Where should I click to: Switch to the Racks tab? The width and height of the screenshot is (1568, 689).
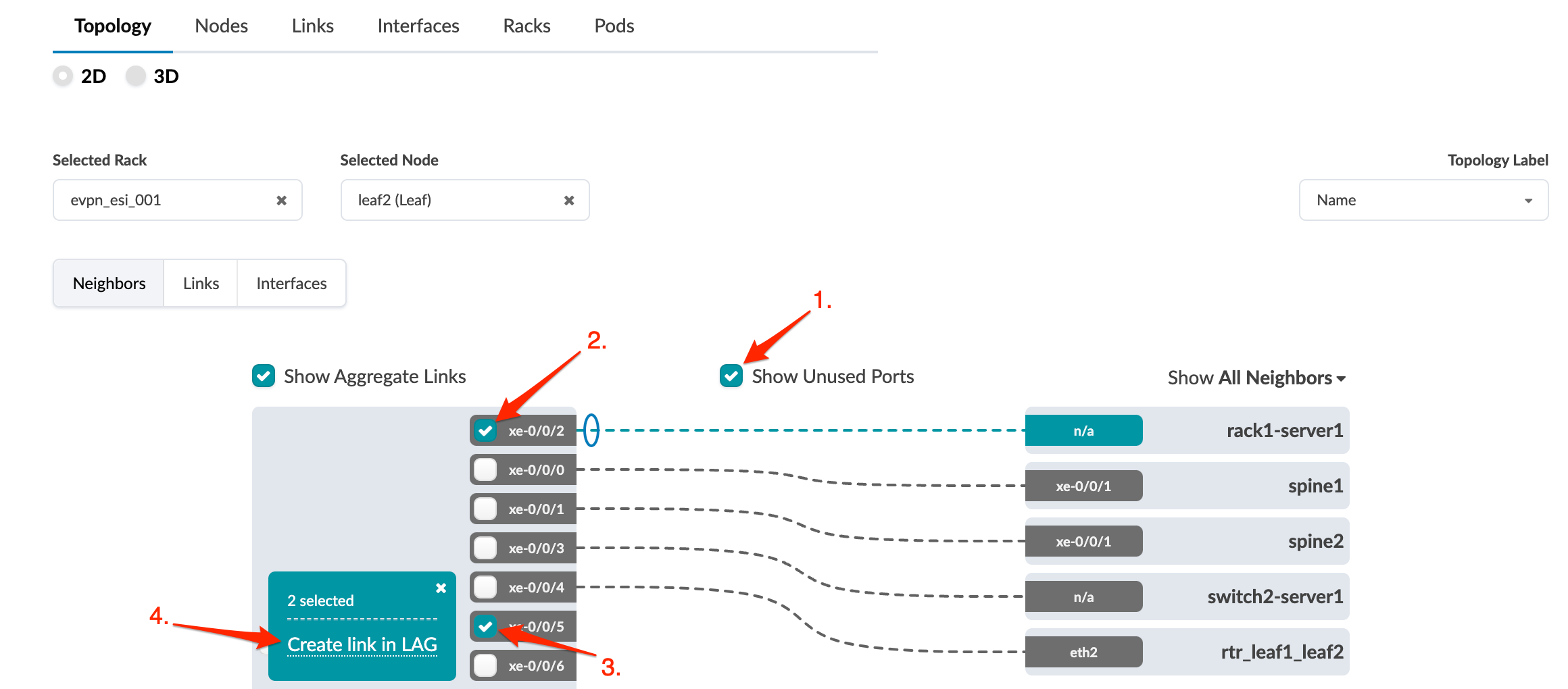click(x=526, y=26)
